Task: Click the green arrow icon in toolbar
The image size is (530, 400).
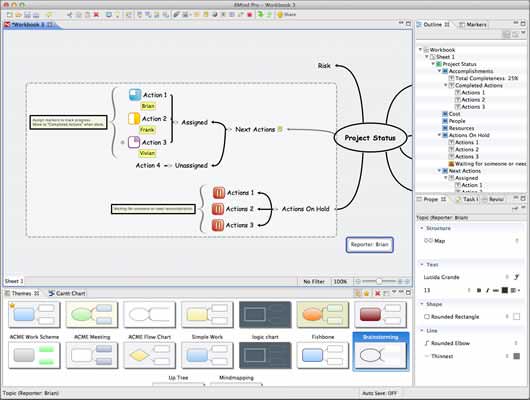Action: point(260,15)
